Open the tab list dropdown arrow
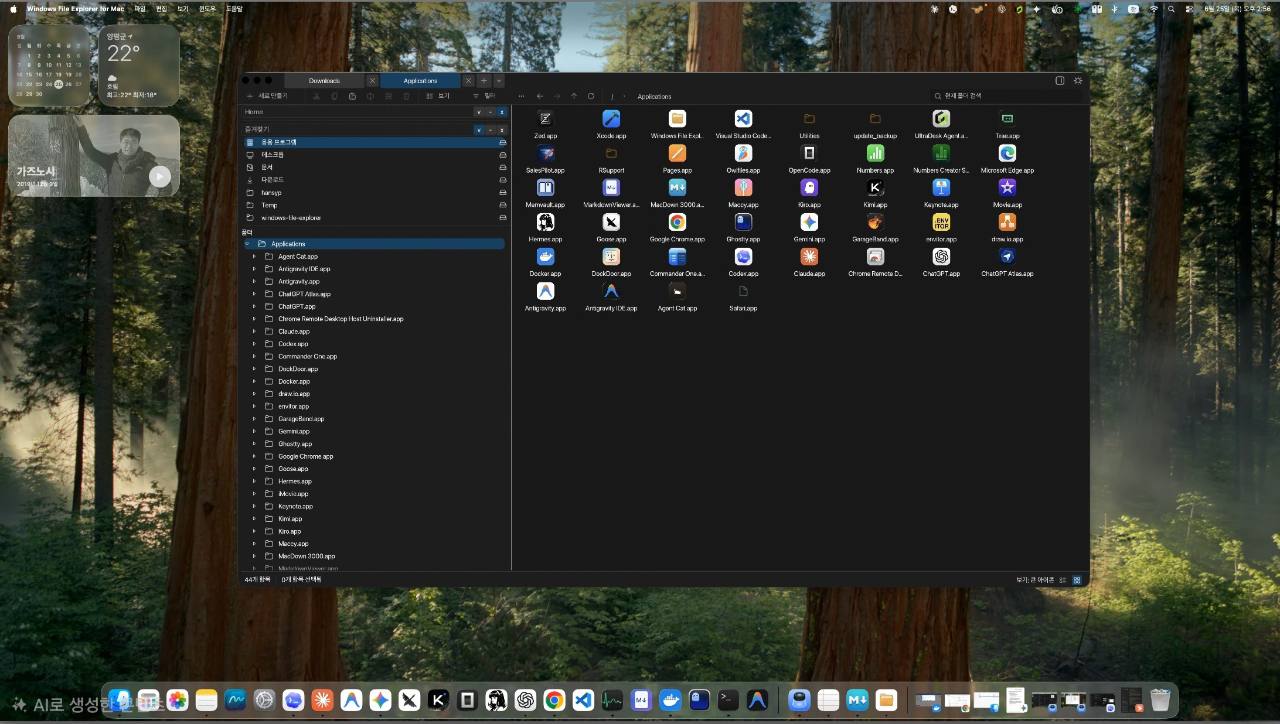 [x=499, y=80]
